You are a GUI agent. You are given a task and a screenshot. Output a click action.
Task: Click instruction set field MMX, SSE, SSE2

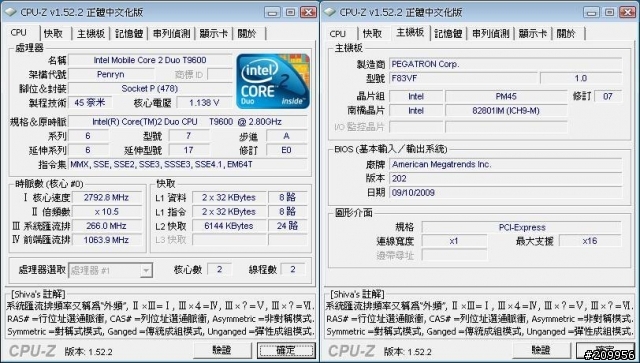[x=188, y=165]
